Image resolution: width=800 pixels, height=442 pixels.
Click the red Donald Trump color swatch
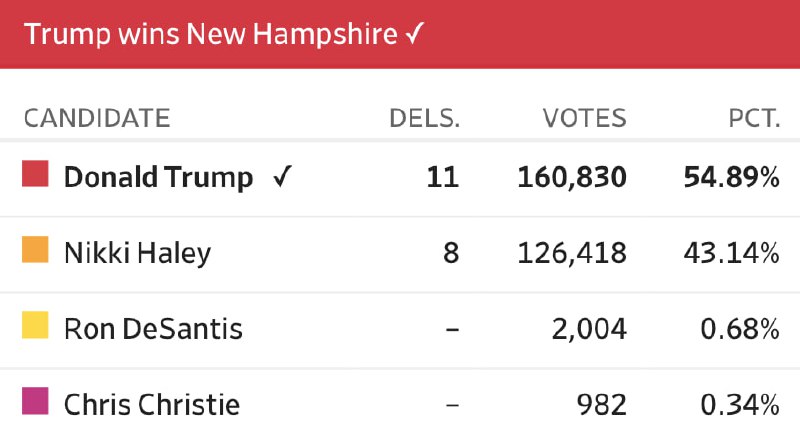point(36,175)
